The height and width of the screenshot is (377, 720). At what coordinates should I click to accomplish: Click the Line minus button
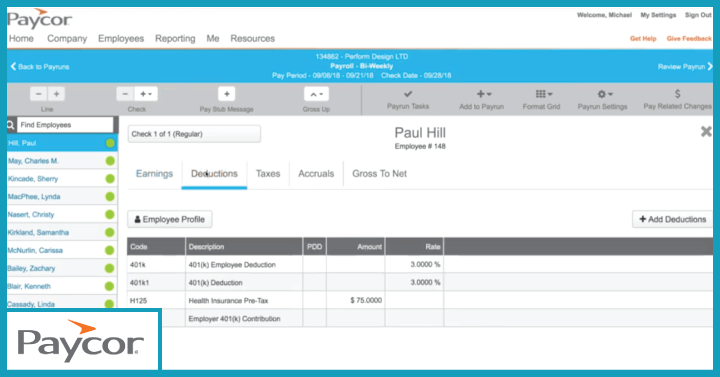pos(39,94)
